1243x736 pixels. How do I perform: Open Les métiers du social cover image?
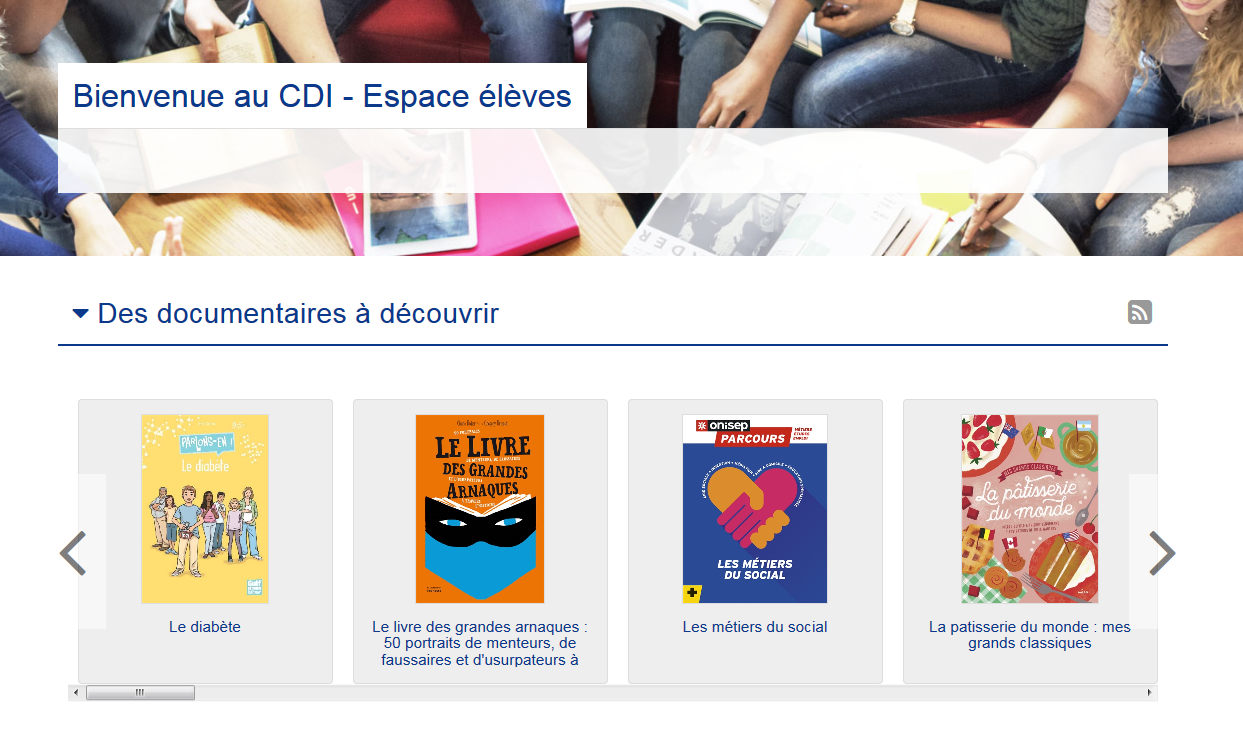click(755, 509)
